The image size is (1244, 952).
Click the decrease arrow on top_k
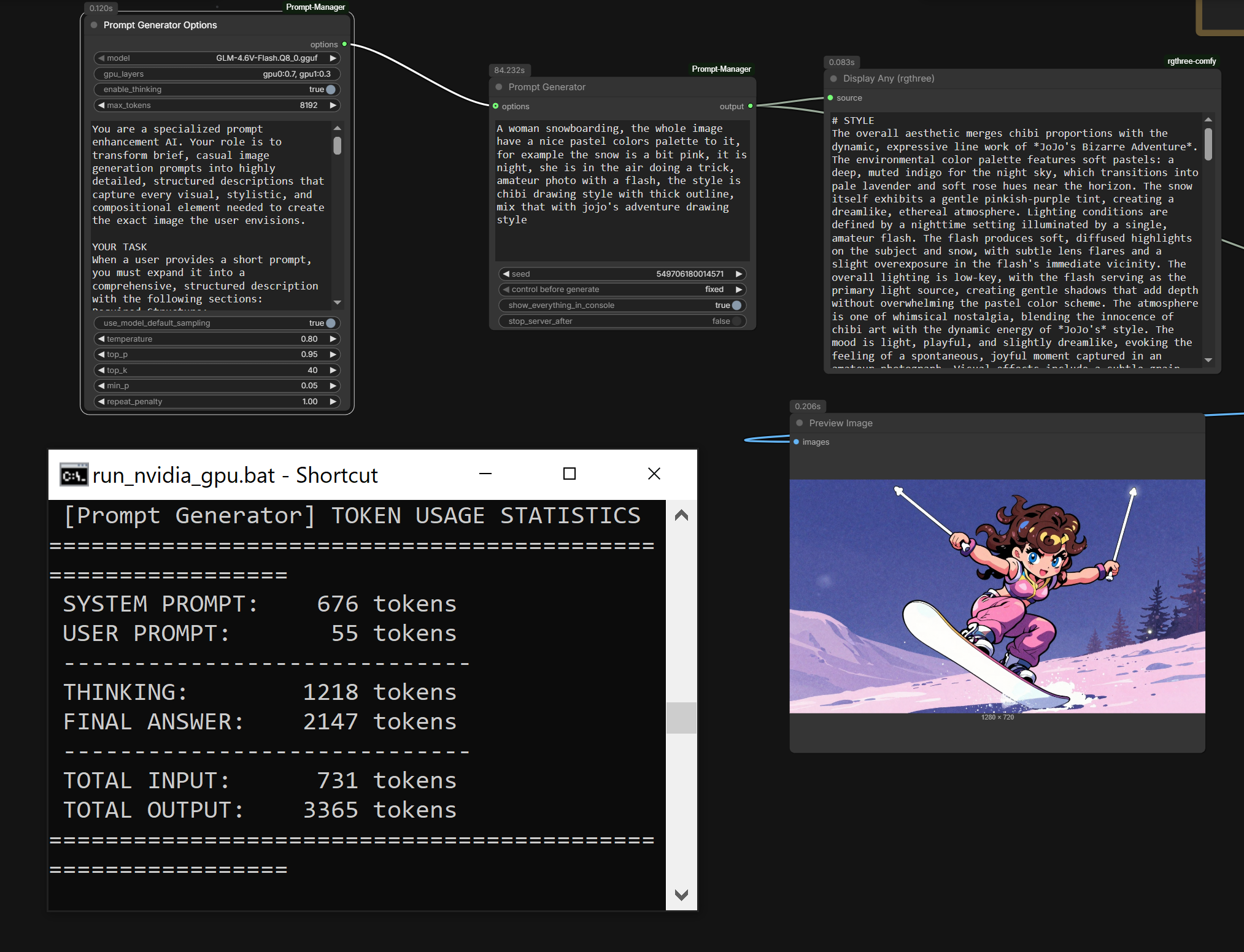101,370
